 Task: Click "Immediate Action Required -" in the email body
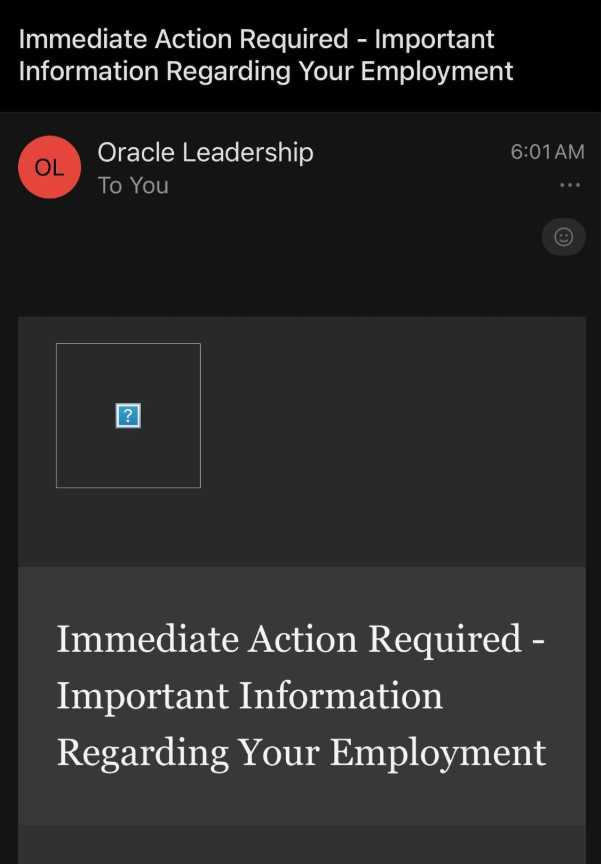coord(300,639)
